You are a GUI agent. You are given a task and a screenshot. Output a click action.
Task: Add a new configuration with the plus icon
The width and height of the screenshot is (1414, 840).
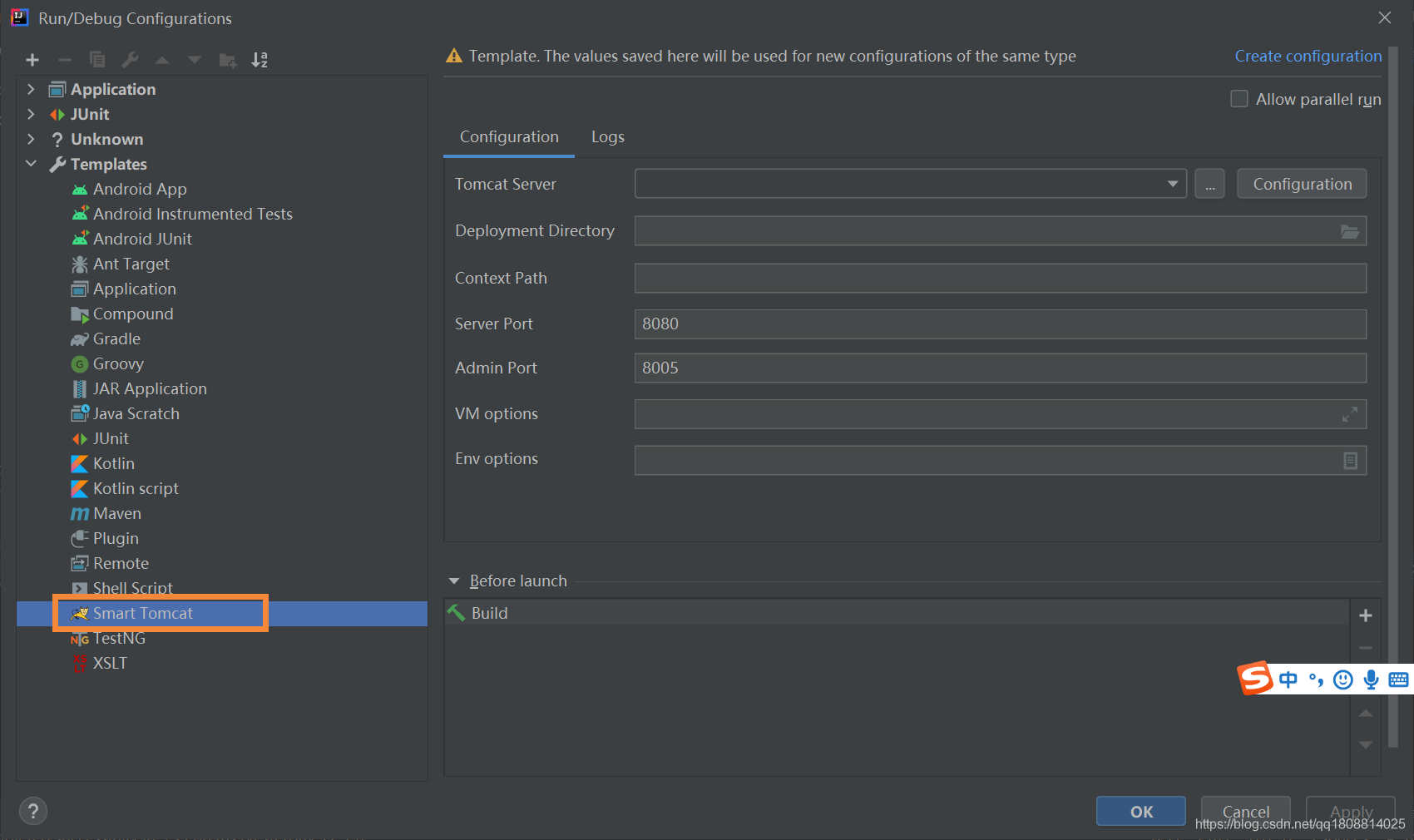pyautogui.click(x=32, y=60)
